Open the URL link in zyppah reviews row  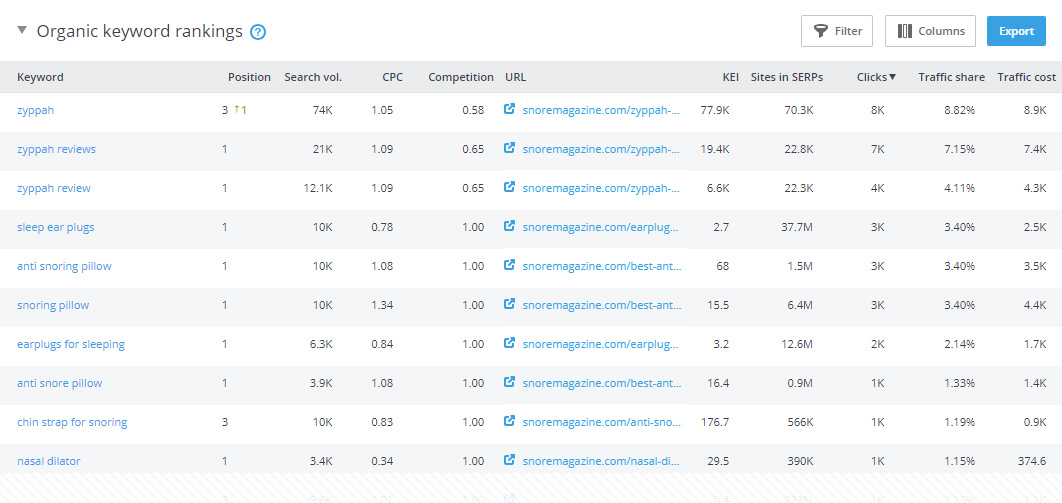601,150
